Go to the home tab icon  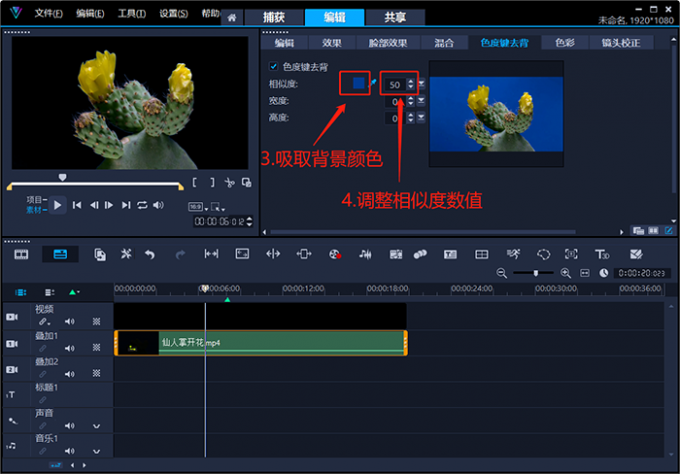[x=232, y=18]
